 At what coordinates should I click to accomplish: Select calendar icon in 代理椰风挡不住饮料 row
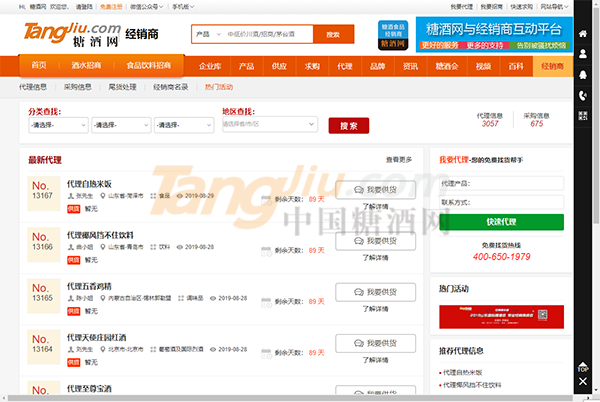coord(266,251)
